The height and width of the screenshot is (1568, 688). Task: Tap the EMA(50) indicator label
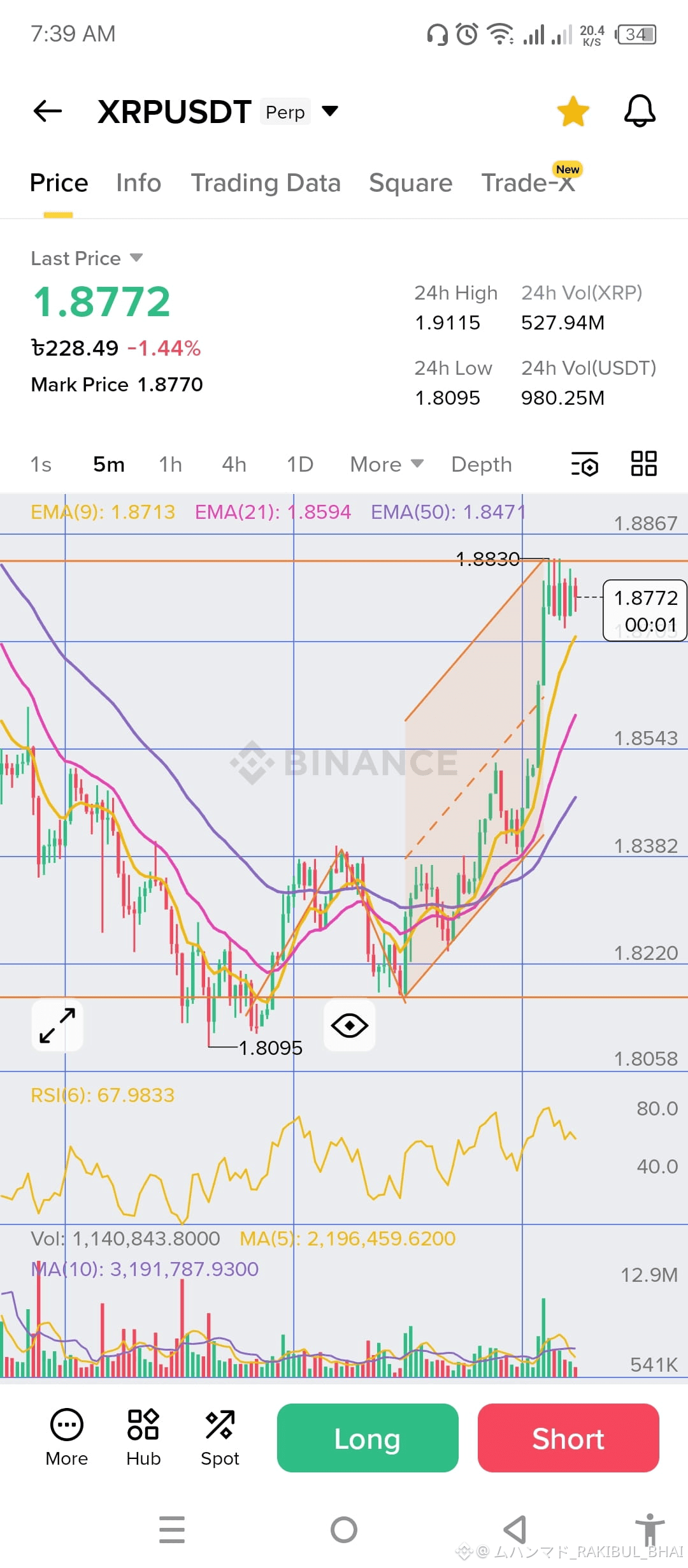[448, 512]
